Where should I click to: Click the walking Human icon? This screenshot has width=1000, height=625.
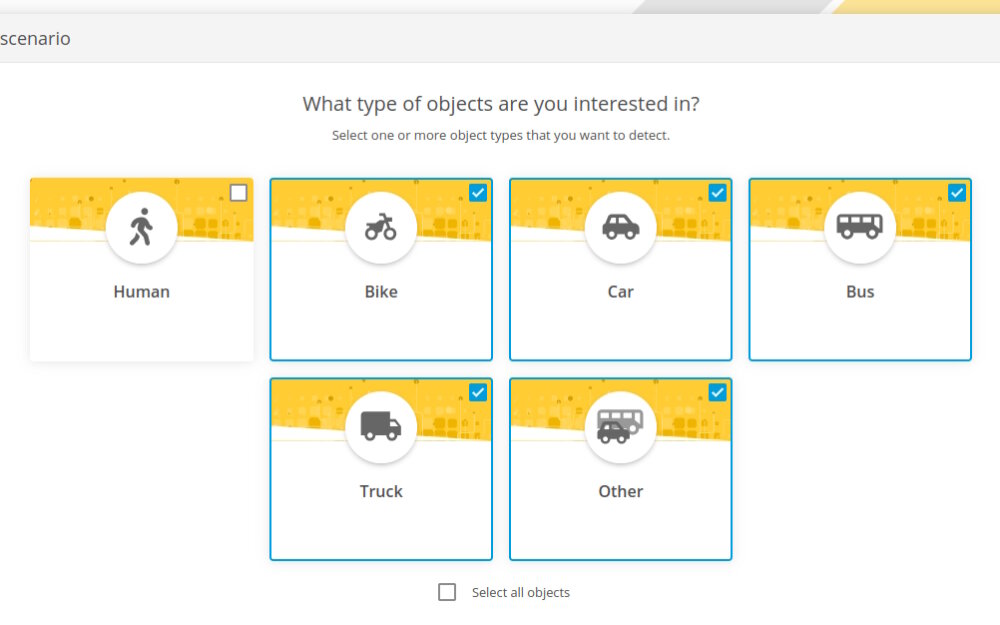[x=142, y=227]
